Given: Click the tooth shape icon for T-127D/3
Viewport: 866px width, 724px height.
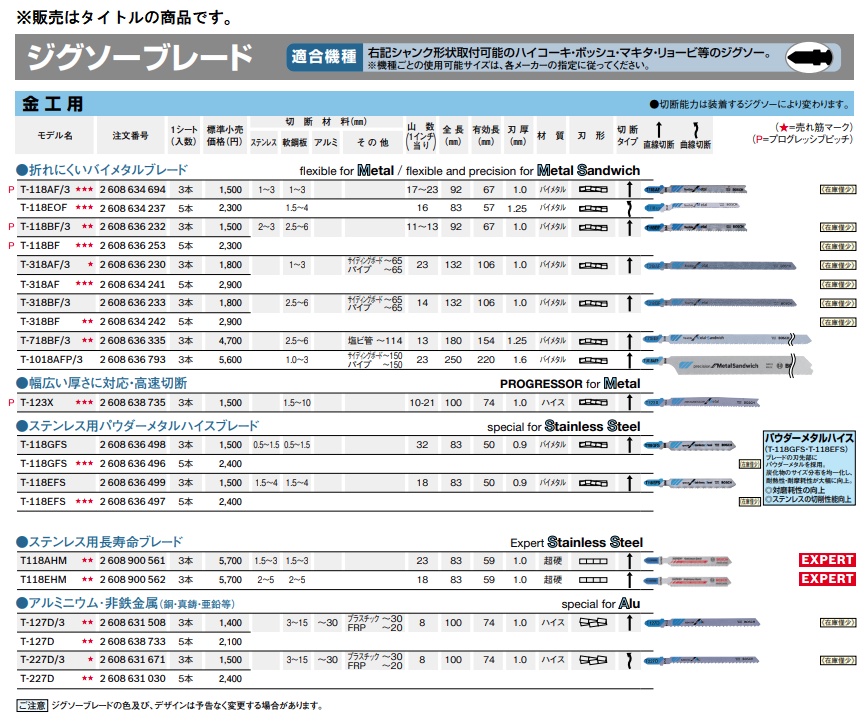Looking at the screenshot, I should click(594, 622).
